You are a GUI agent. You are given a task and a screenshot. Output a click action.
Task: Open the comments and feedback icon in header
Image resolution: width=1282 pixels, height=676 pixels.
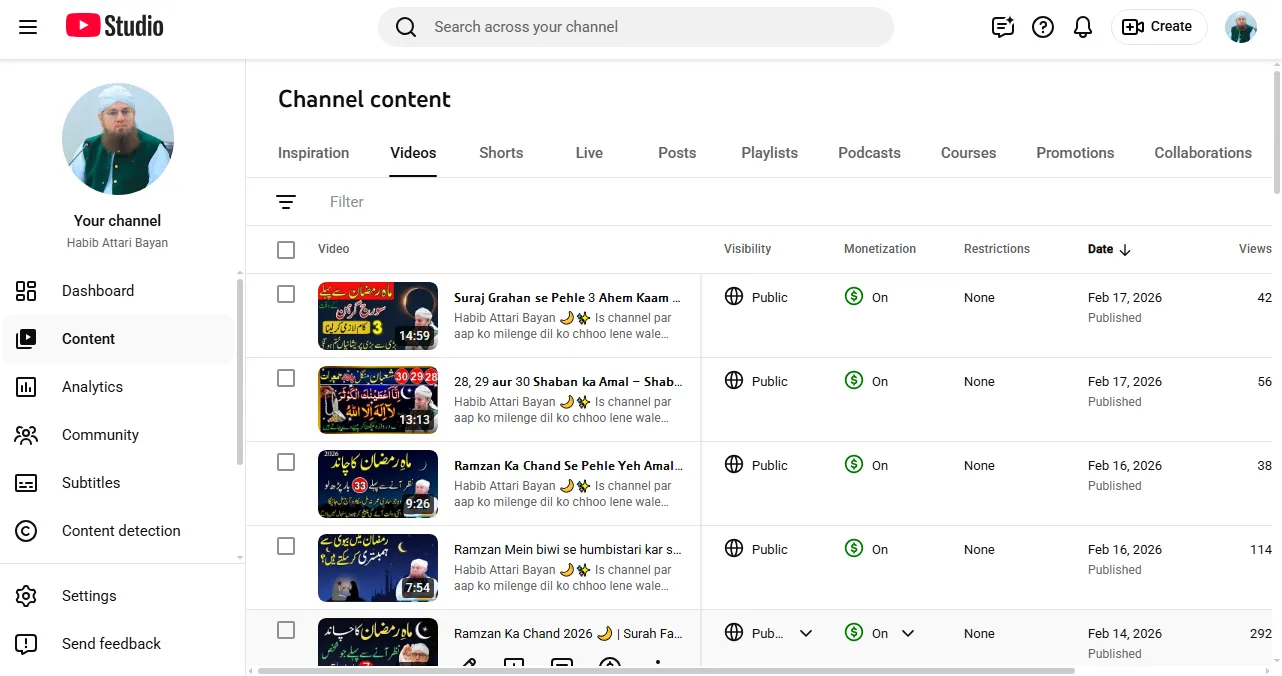(x=1003, y=27)
